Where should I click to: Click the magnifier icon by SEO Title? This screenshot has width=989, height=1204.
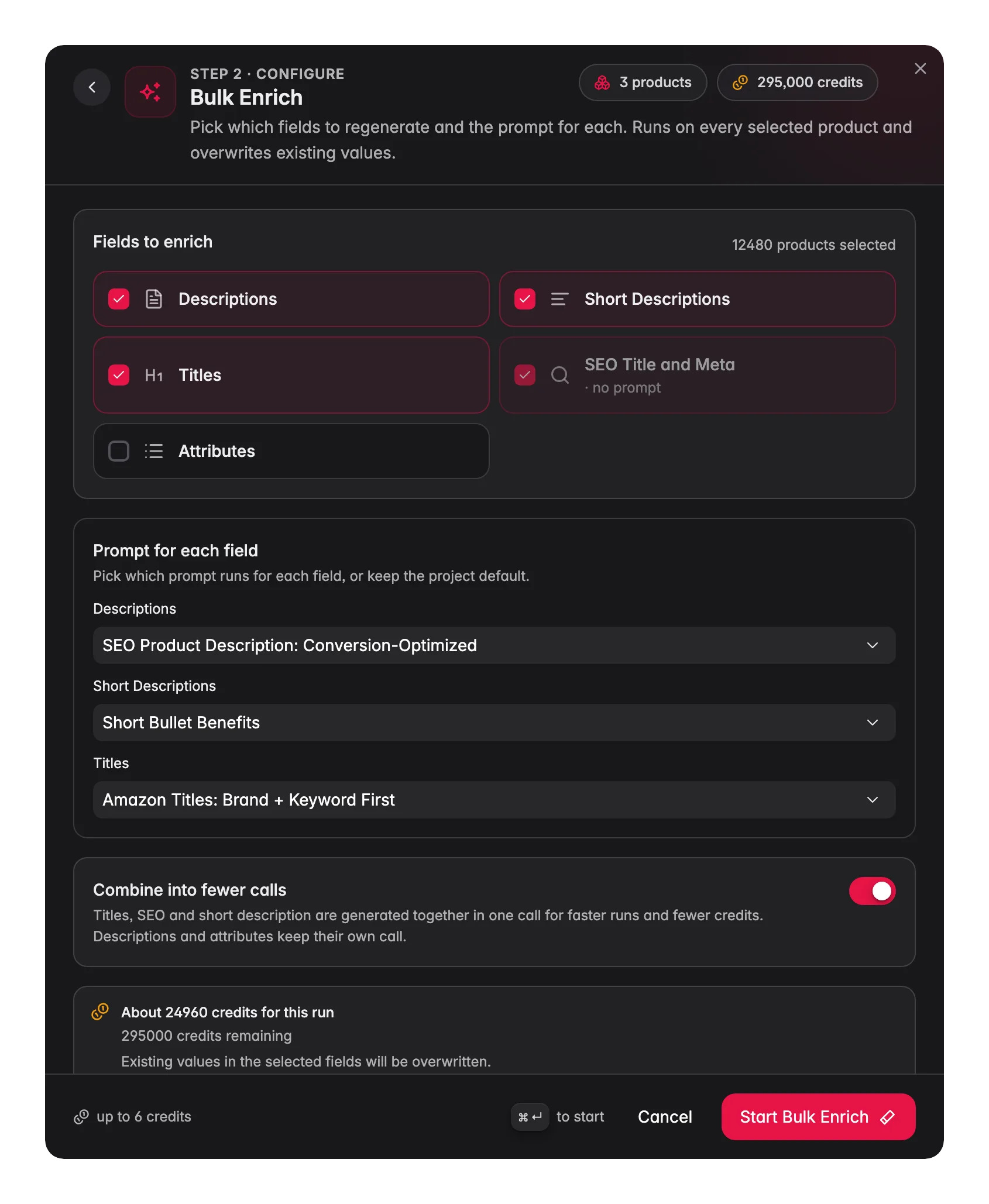pyautogui.click(x=560, y=375)
